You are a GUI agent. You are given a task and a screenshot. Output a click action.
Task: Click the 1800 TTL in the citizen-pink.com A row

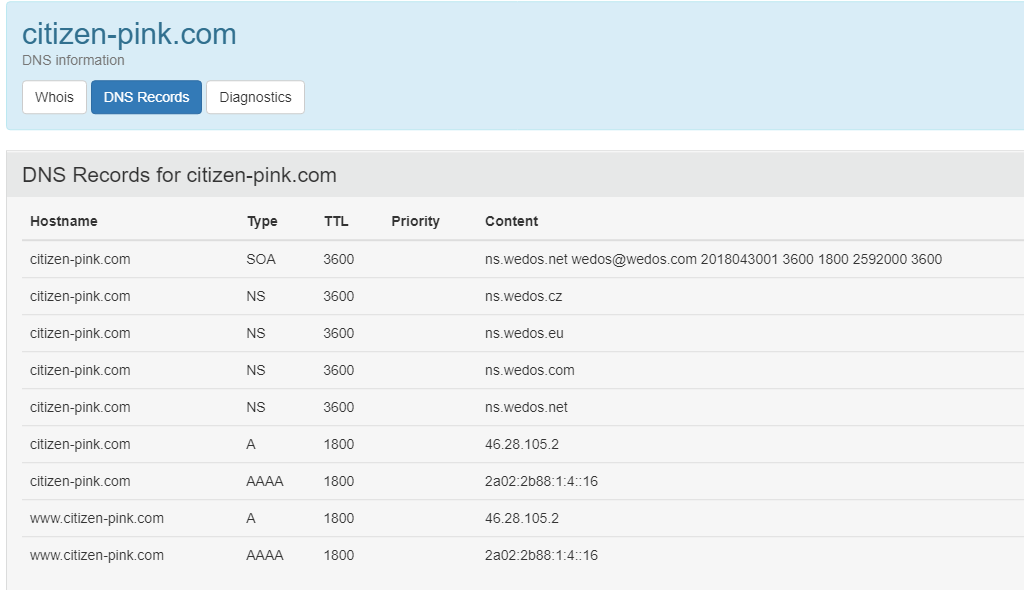coord(338,444)
